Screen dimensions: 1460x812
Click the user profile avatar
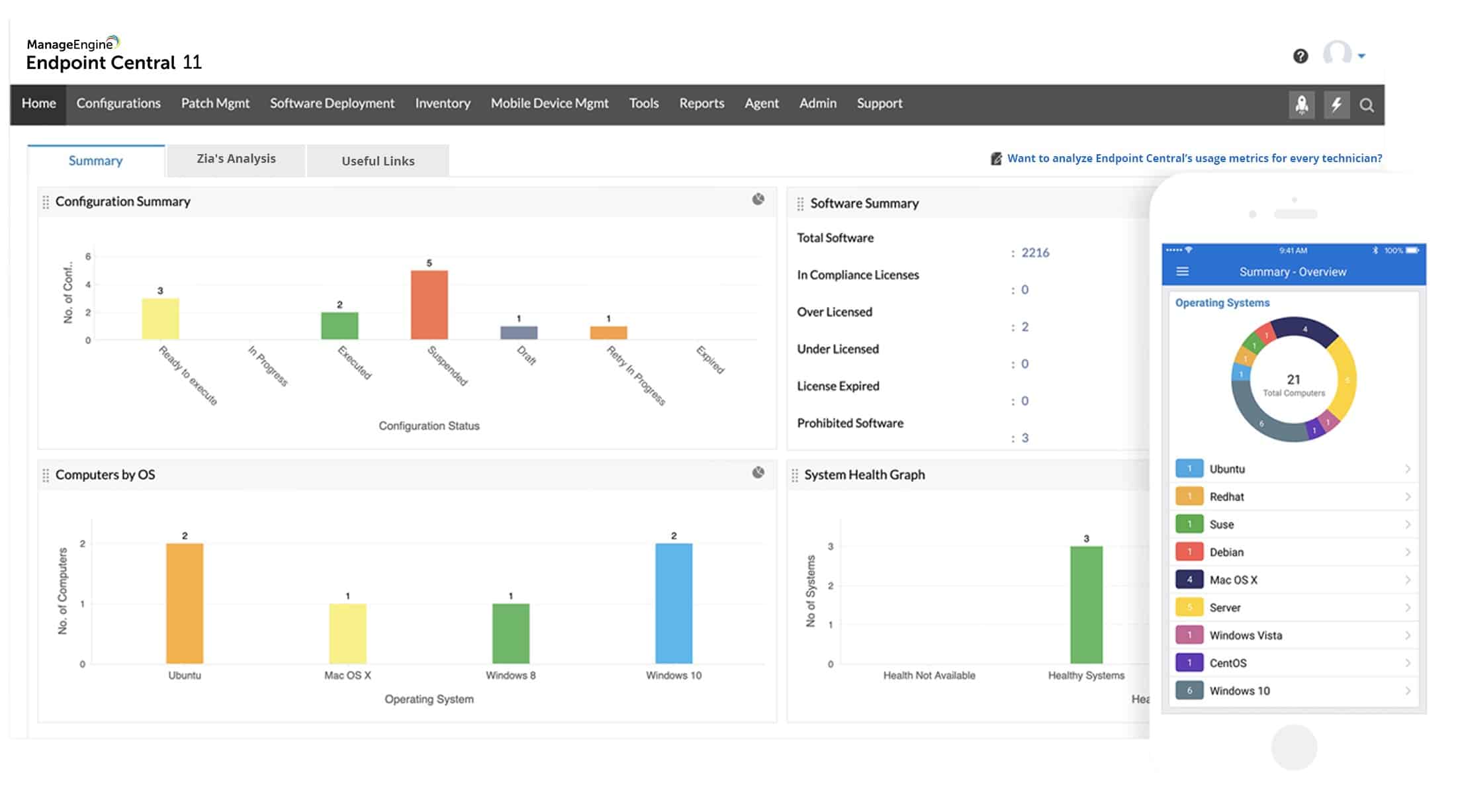(x=1338, y=53)
